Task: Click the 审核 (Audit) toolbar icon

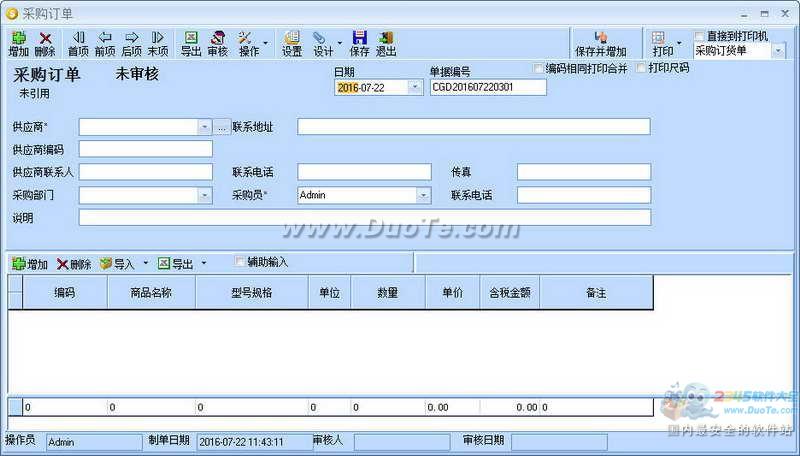Action: tap(217, 43)
